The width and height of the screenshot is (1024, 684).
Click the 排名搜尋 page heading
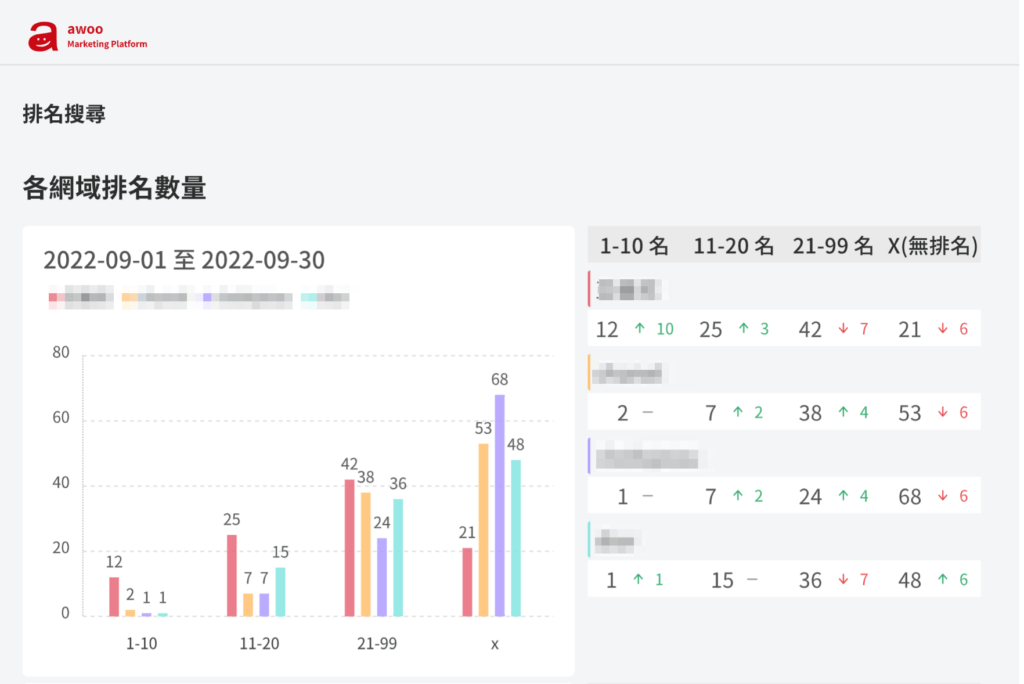64,114
